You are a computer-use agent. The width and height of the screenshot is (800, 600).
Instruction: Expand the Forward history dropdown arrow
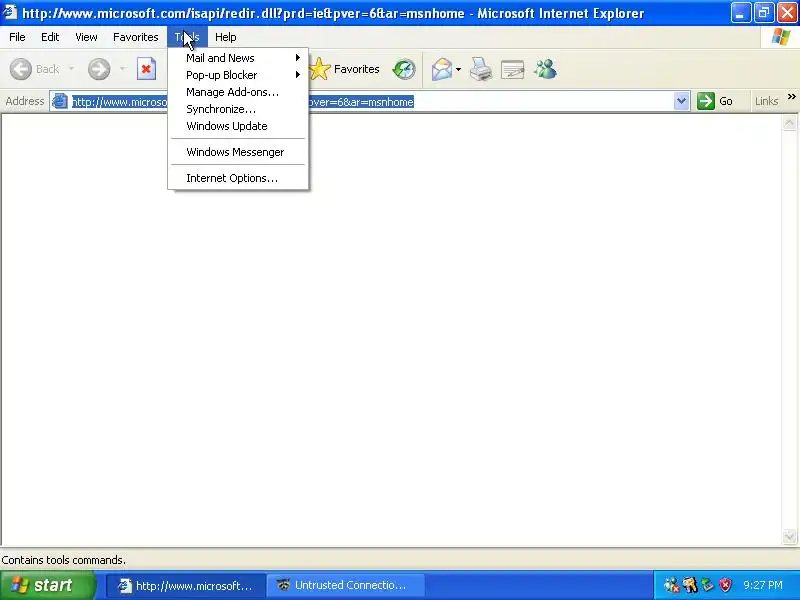click(122, 69)
